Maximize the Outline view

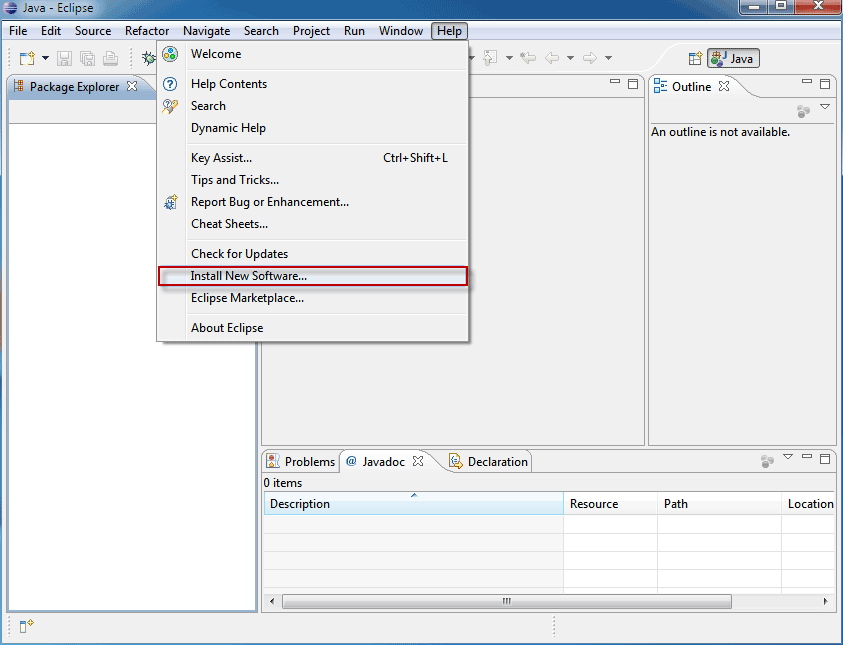click(x=825, y=84)
